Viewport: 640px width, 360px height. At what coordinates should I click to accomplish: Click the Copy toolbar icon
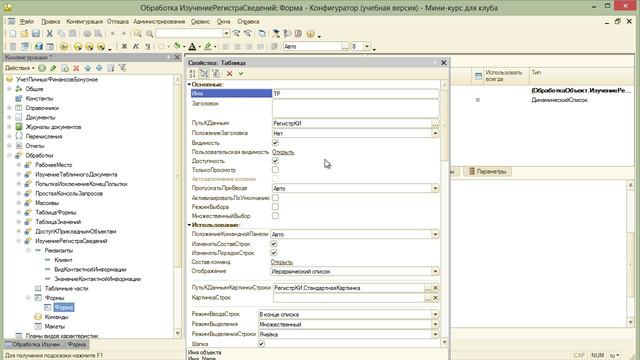[61, 34]
